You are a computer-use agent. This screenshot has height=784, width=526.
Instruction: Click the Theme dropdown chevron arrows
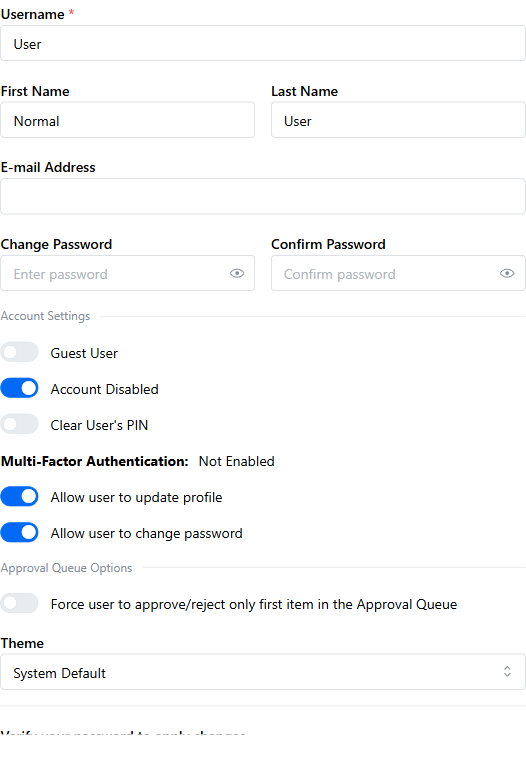(x=507, y=672)
